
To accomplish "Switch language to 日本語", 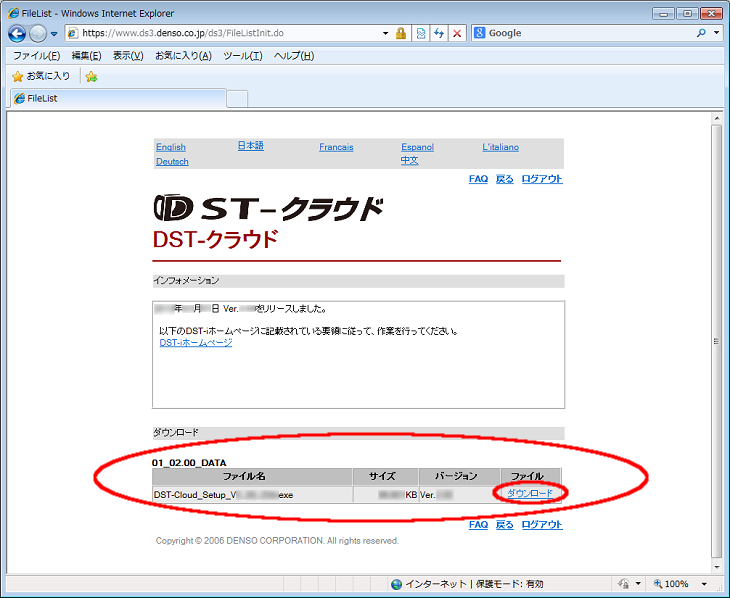I will [250, 146].
